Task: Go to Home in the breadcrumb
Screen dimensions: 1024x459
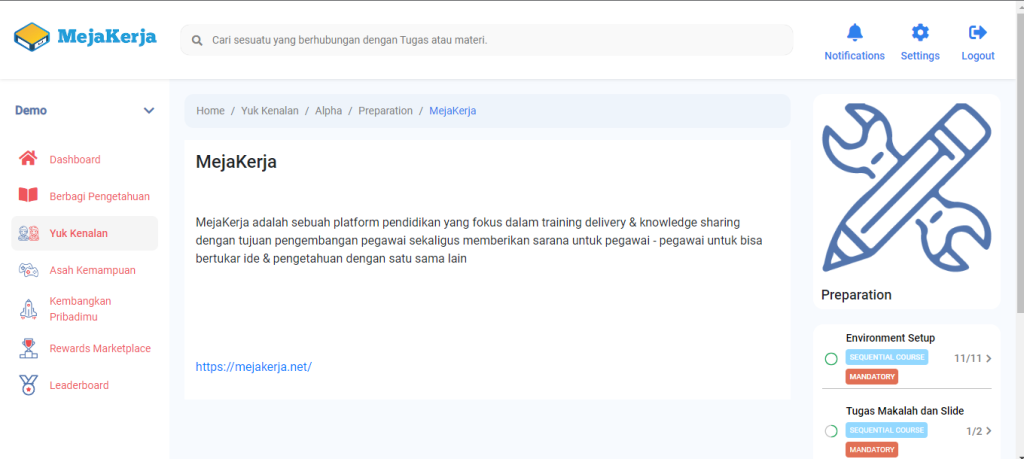Action: point(210,110)
